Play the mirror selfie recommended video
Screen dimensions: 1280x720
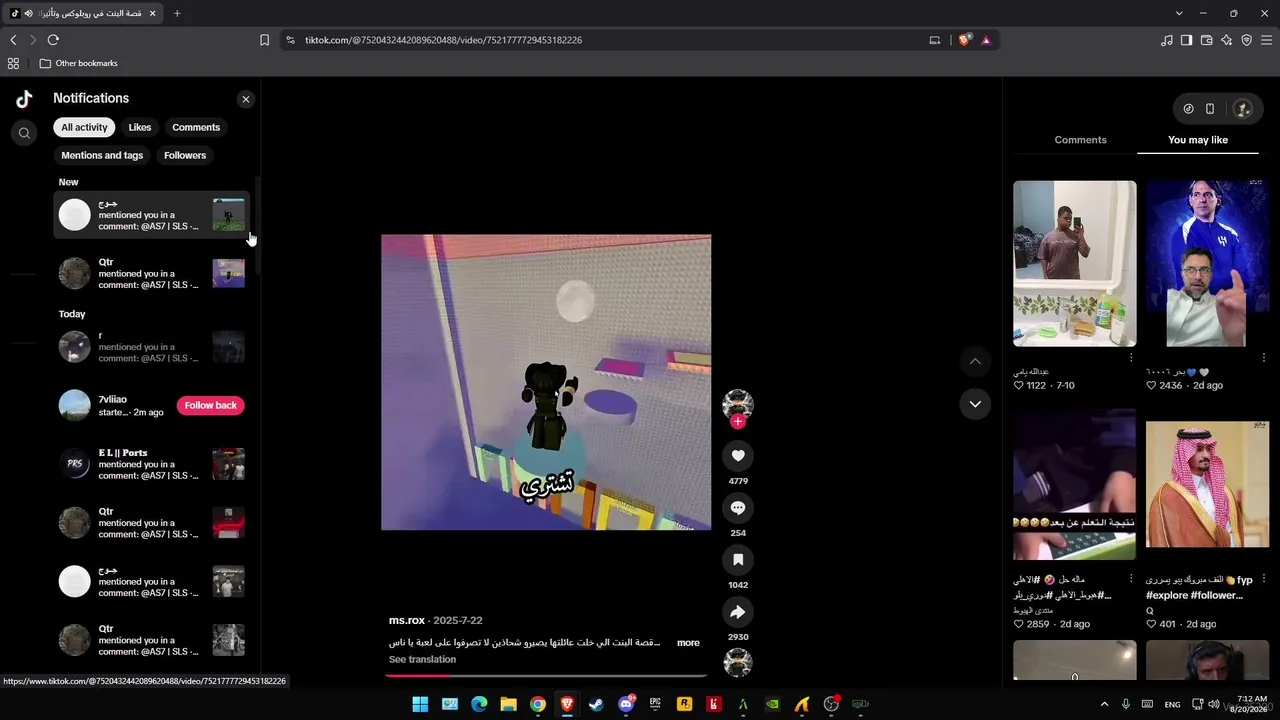1075,264
